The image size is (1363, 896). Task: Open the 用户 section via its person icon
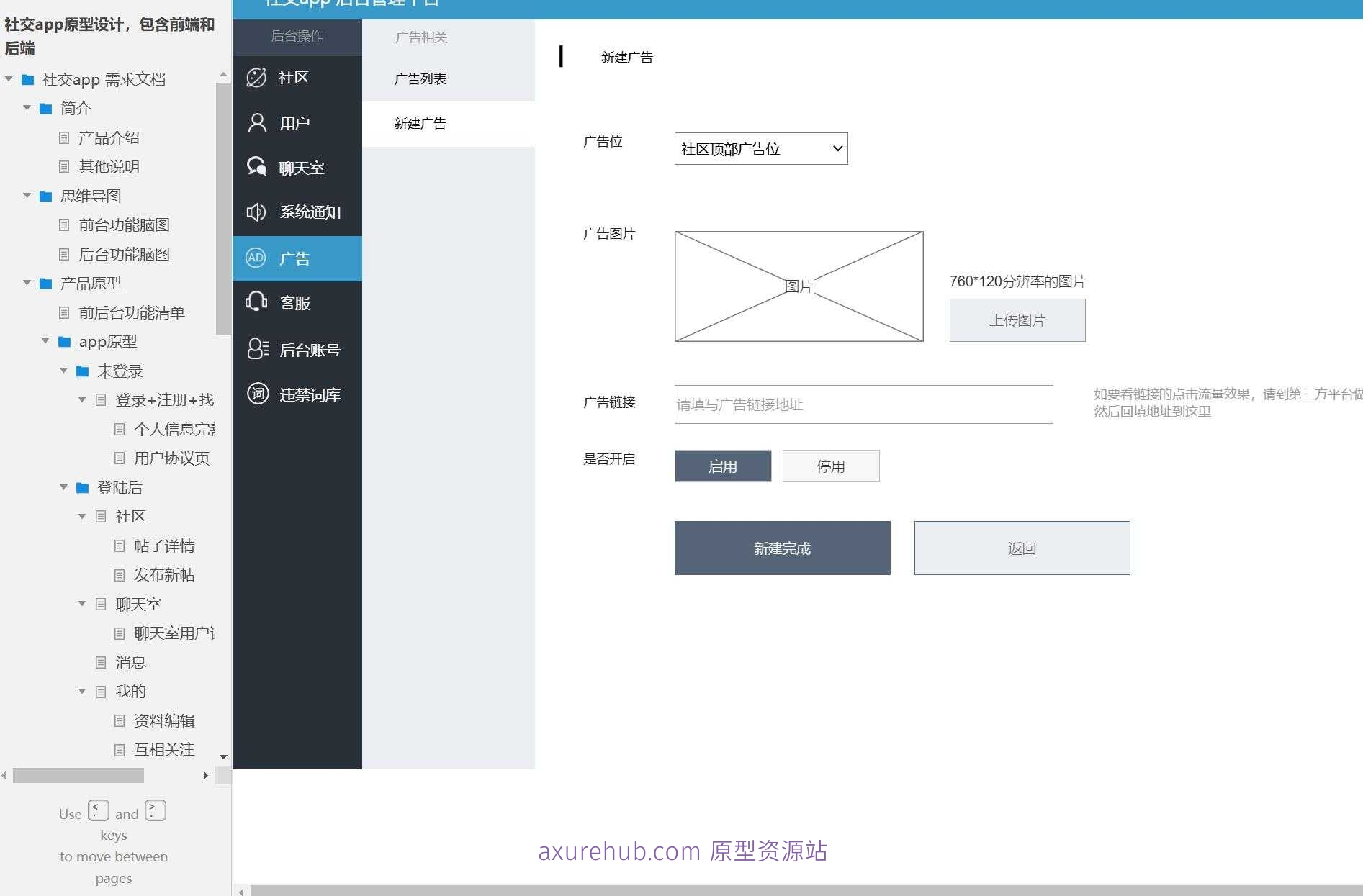(x=256, y=122)
